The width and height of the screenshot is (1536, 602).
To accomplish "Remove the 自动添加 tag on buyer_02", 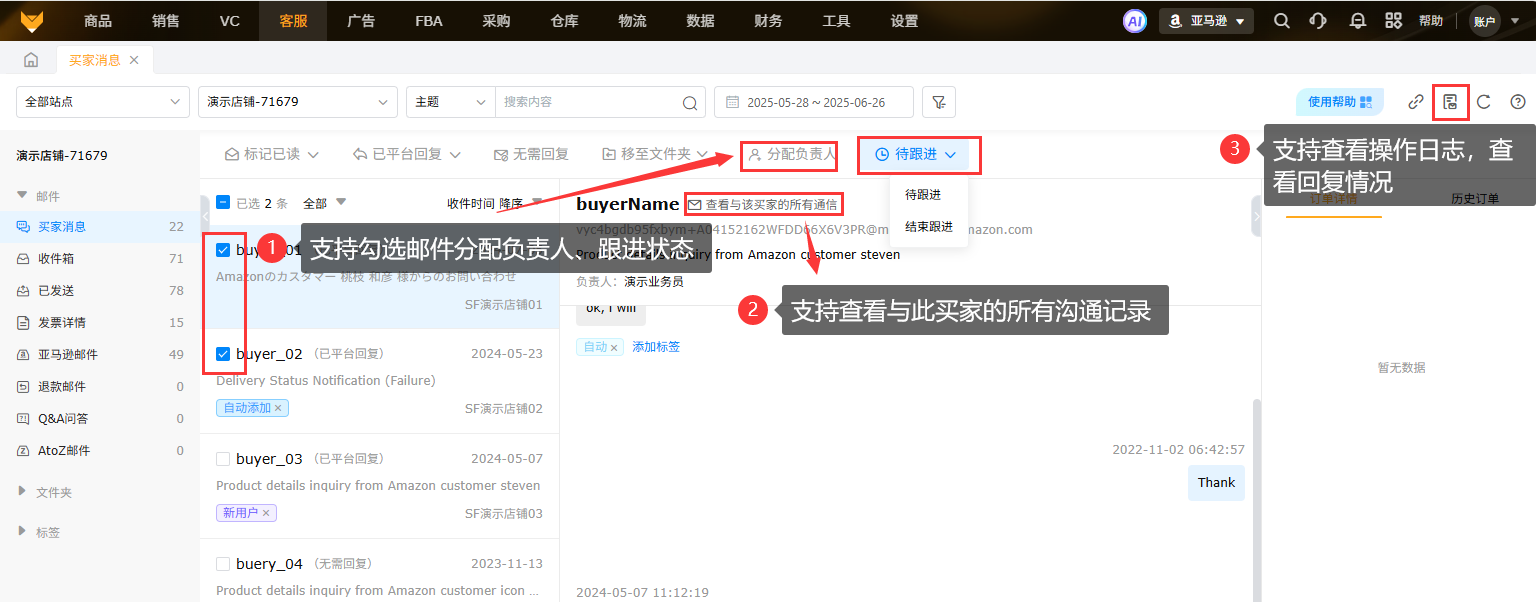I will 279,408.
